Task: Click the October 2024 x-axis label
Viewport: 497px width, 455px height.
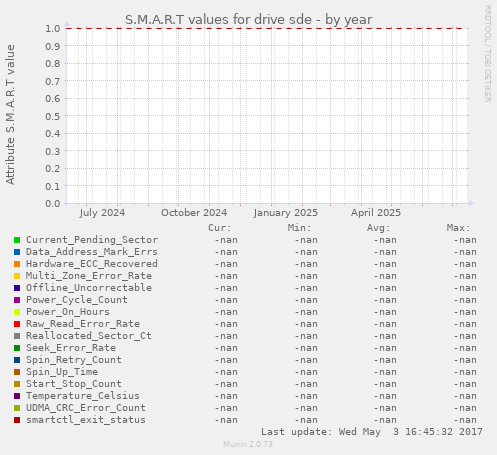Action: pos(194,213)
